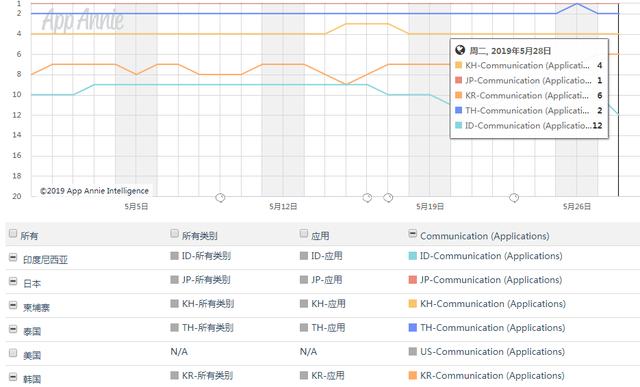Viewport: 640px width, 387px height.
Task: Toggle the 泰国 row selection box
Action: click(13, 329)
